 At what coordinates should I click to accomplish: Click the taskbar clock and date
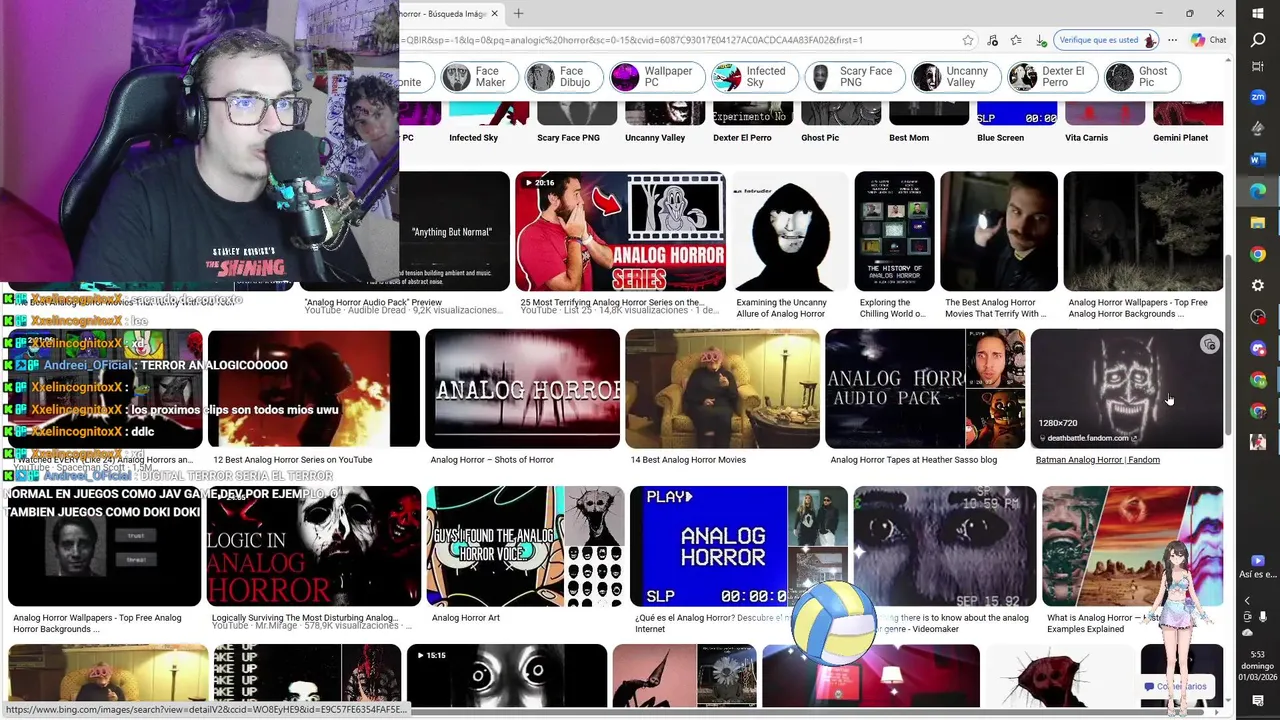click(x=1258, y=666)
